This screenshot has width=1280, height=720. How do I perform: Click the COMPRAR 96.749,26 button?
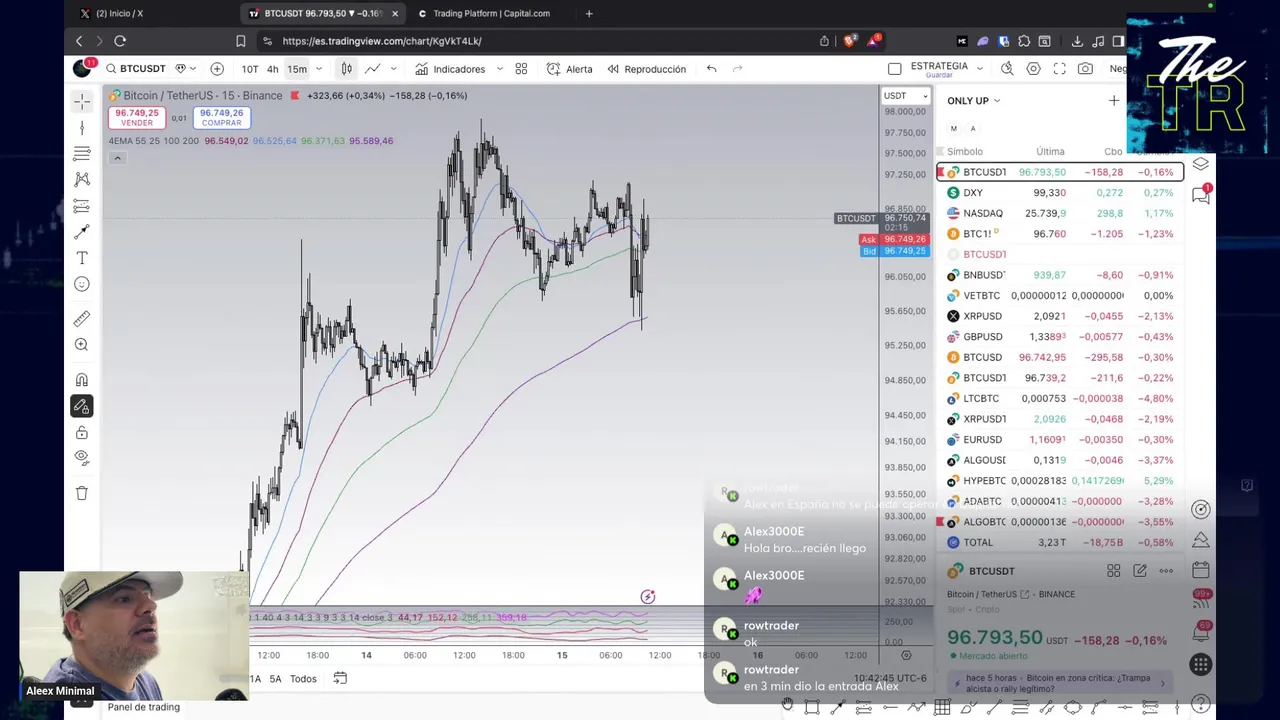tap(221, 117)
